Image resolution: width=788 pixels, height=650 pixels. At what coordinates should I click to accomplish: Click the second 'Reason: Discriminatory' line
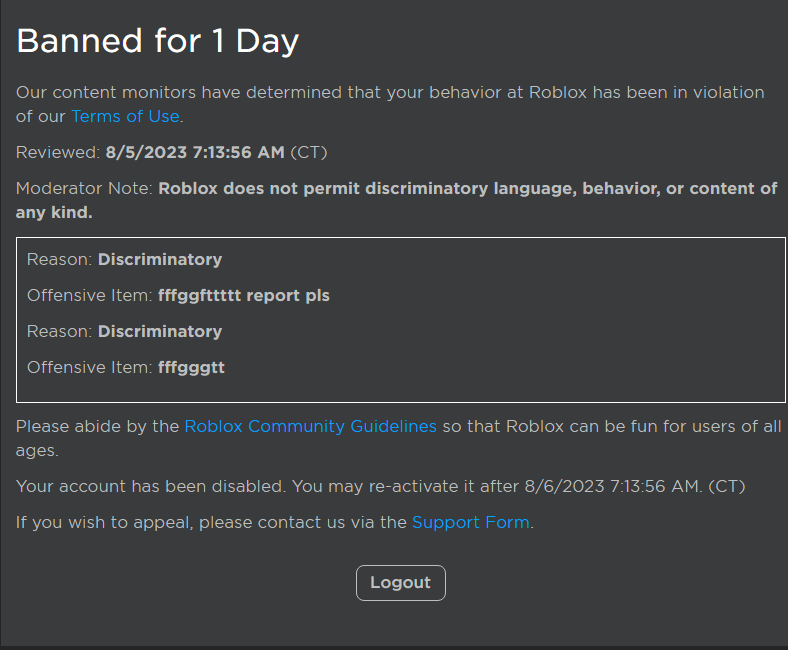click(125, 331)
